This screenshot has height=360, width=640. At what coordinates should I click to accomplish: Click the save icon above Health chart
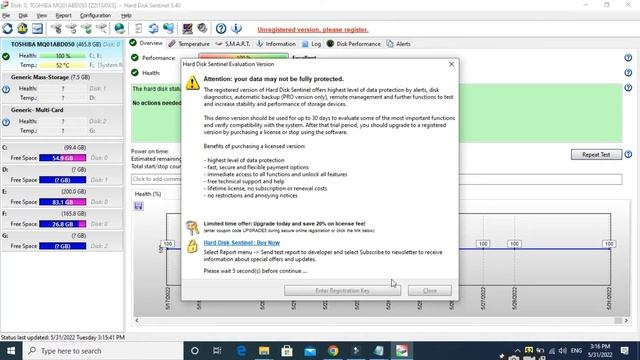point(138,206)
